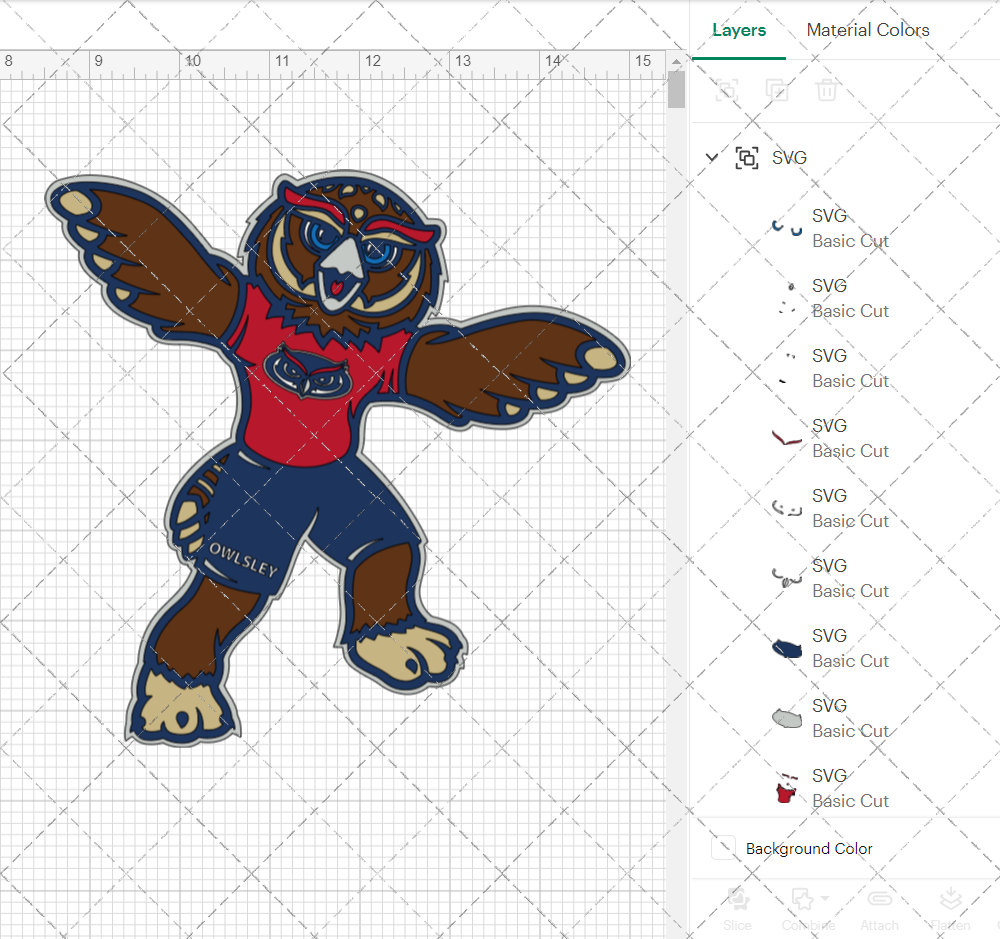Click the Delete trash can icon
Screen dimensions: 1000x939
click(x=827, y=90)
